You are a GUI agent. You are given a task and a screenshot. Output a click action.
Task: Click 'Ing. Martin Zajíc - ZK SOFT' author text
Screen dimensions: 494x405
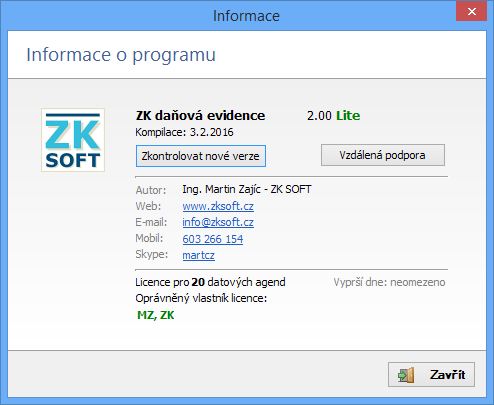[x=247, y=189]
